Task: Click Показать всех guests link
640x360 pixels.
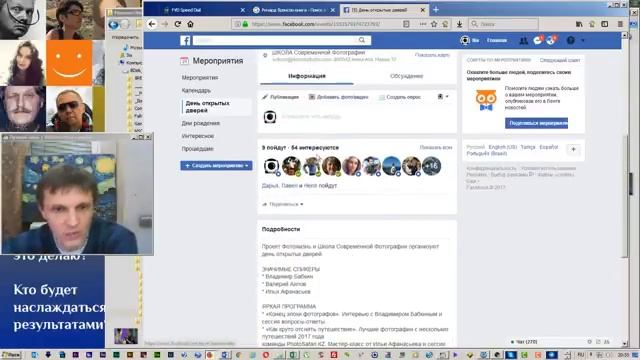Action: pos(436,147)
